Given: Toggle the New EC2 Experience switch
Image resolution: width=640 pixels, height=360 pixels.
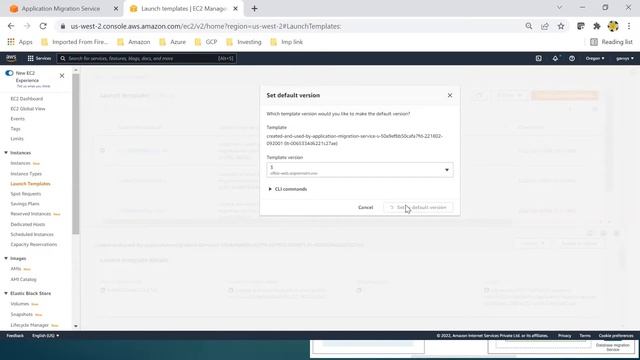Looking at the screenshot, I should coord(9,73).
